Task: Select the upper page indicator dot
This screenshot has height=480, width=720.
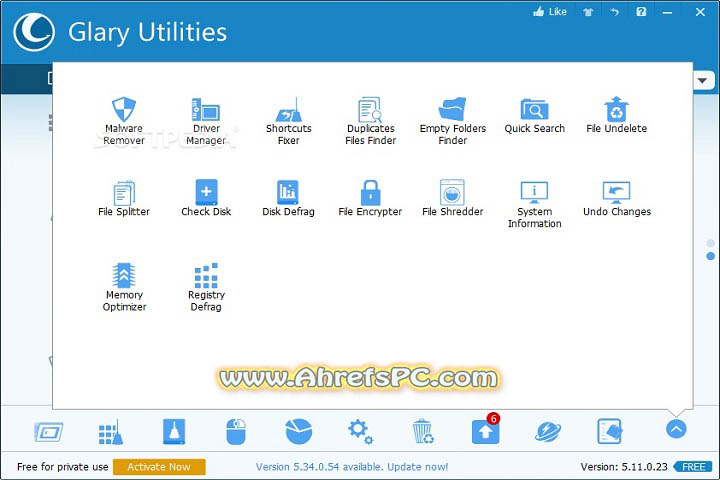Action: tap(710, 243)
